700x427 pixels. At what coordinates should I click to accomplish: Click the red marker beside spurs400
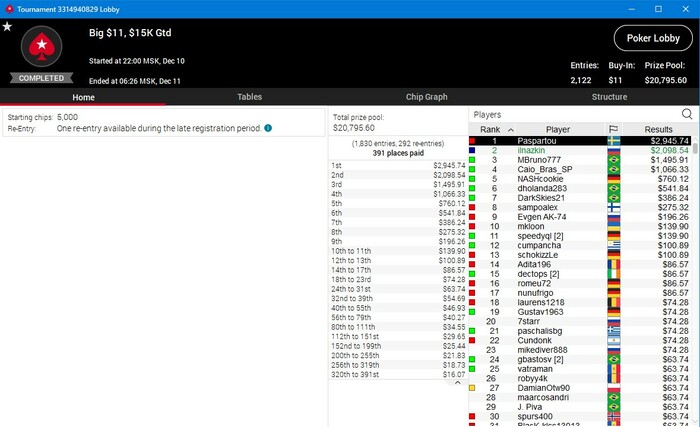(472, 416)
